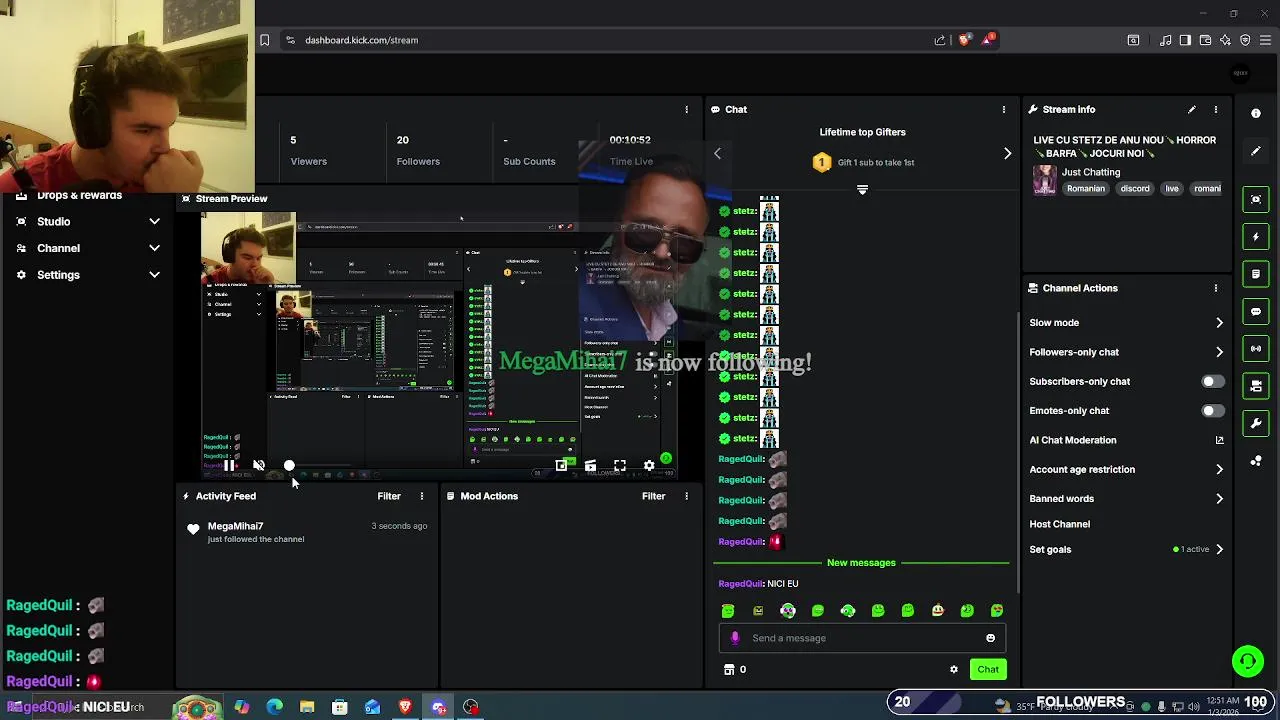This screenshot has height=720, width=1280.
Task: Click the Just Chatting category name
Action: point(1091,172)
